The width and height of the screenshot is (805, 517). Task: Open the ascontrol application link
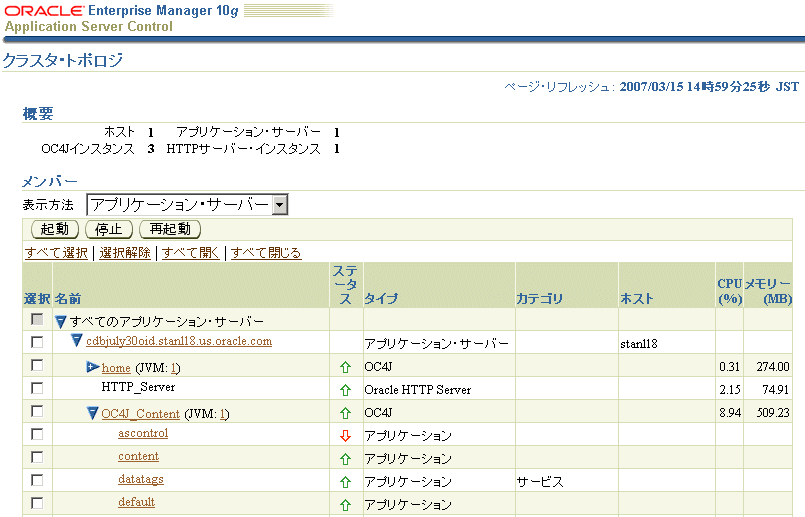(x=143, y=433)
